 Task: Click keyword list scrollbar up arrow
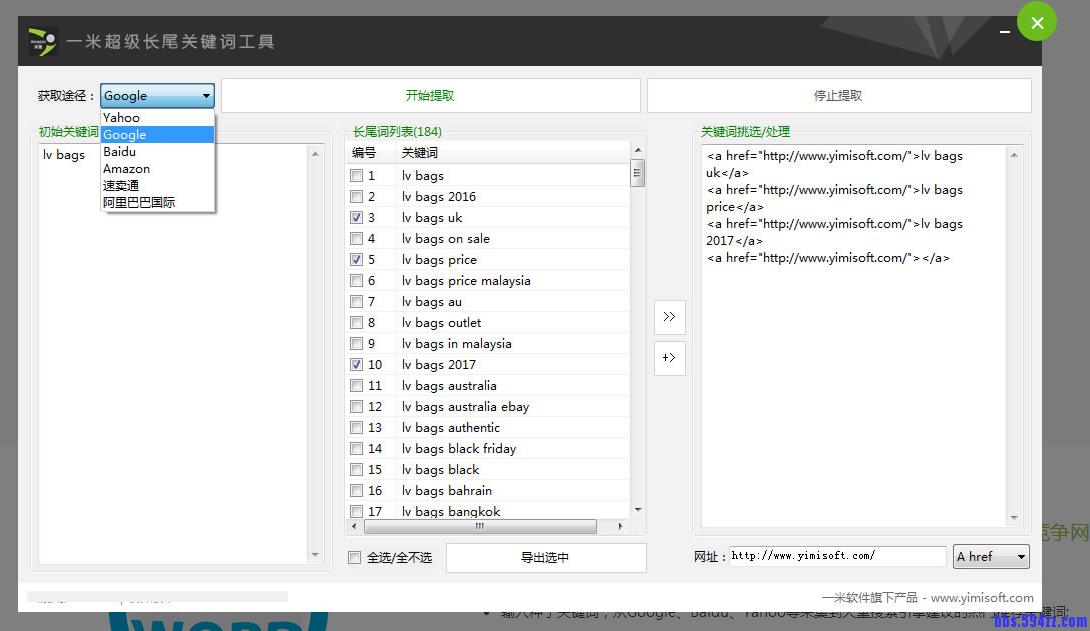637,151
